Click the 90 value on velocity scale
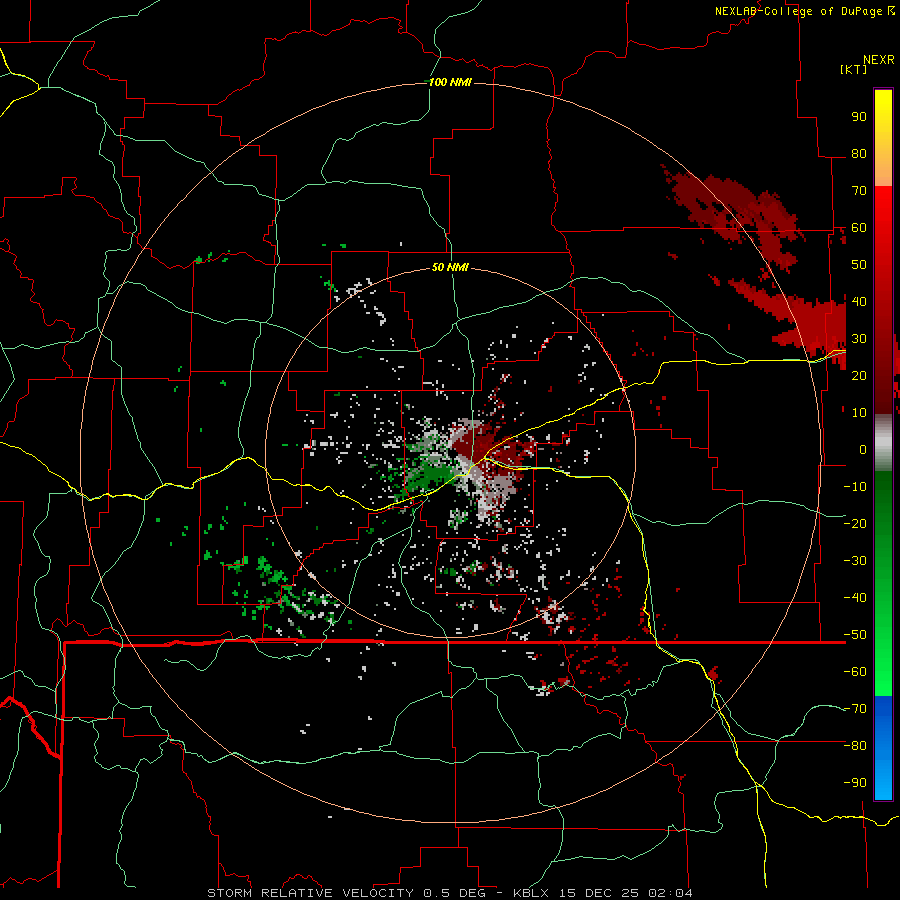 click(859, 117)
